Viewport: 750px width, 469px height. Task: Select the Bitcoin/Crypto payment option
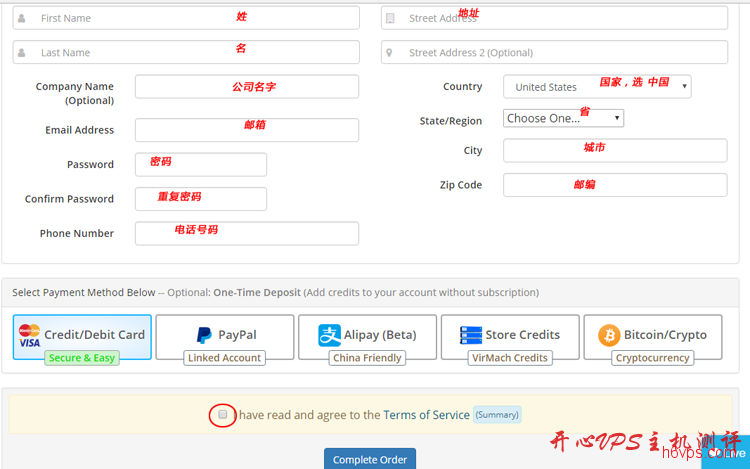652,337
